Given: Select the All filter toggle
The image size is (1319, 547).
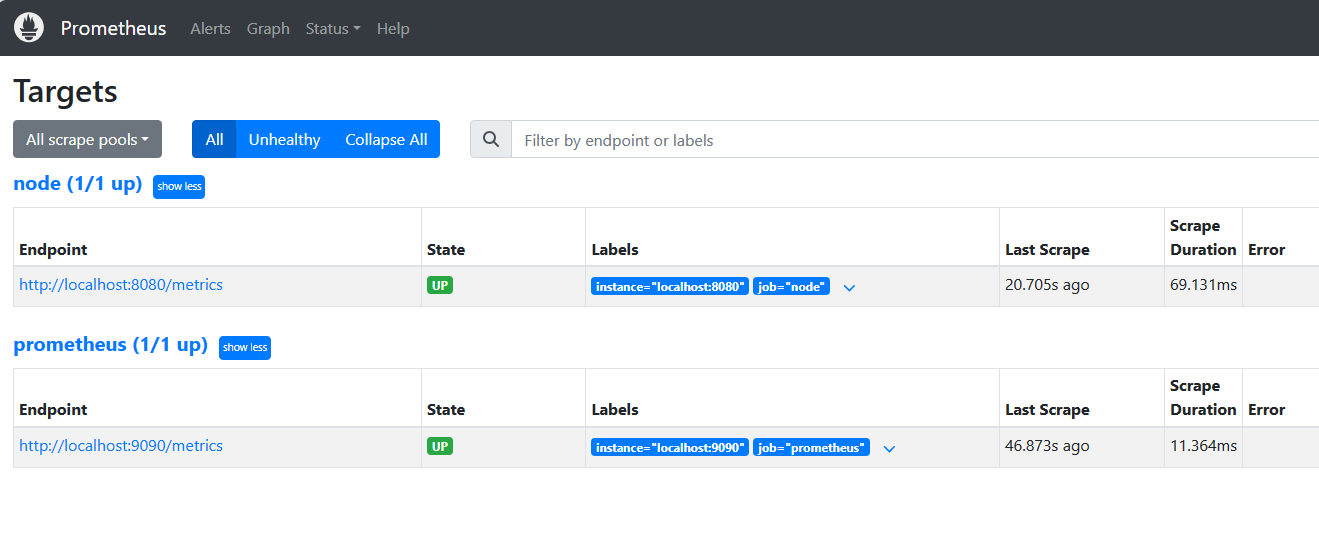Looking at the screenshot, I should 214,140.
